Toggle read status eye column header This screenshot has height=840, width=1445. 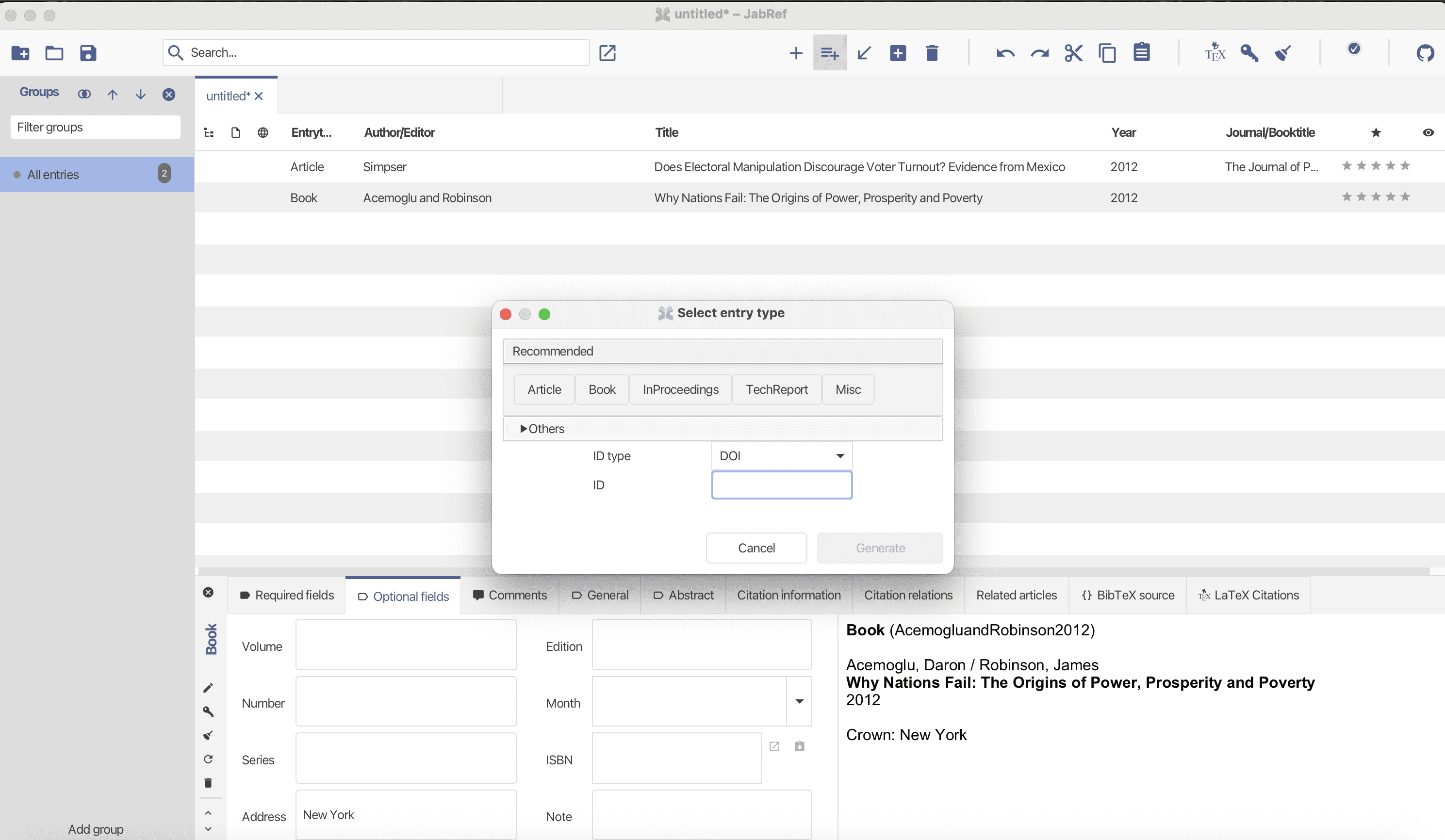click(x=1428, y=132)
